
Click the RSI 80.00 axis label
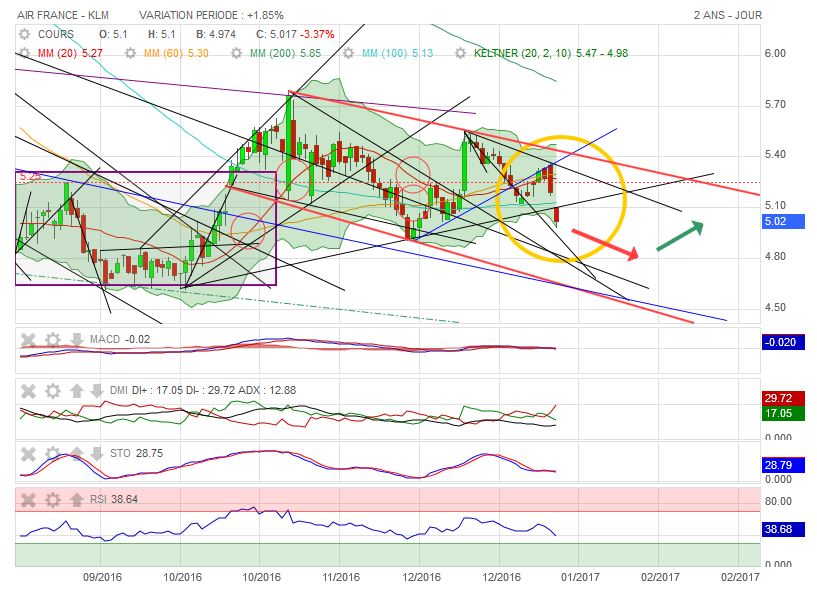pyautogui.click(x=778, y=501)
